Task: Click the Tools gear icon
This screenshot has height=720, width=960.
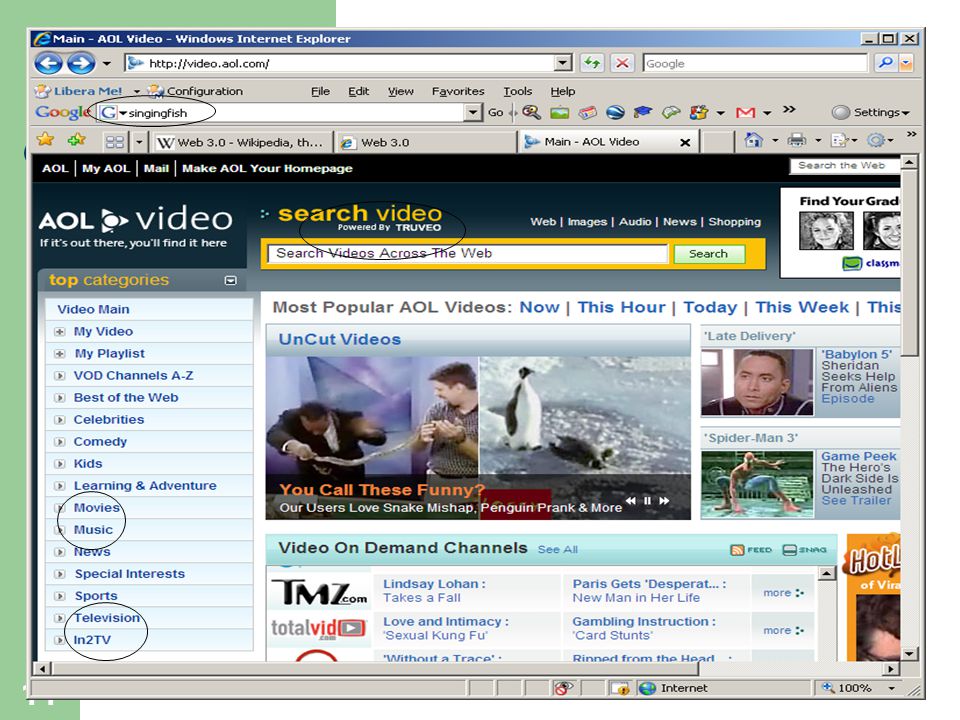Action: (876, 140)
